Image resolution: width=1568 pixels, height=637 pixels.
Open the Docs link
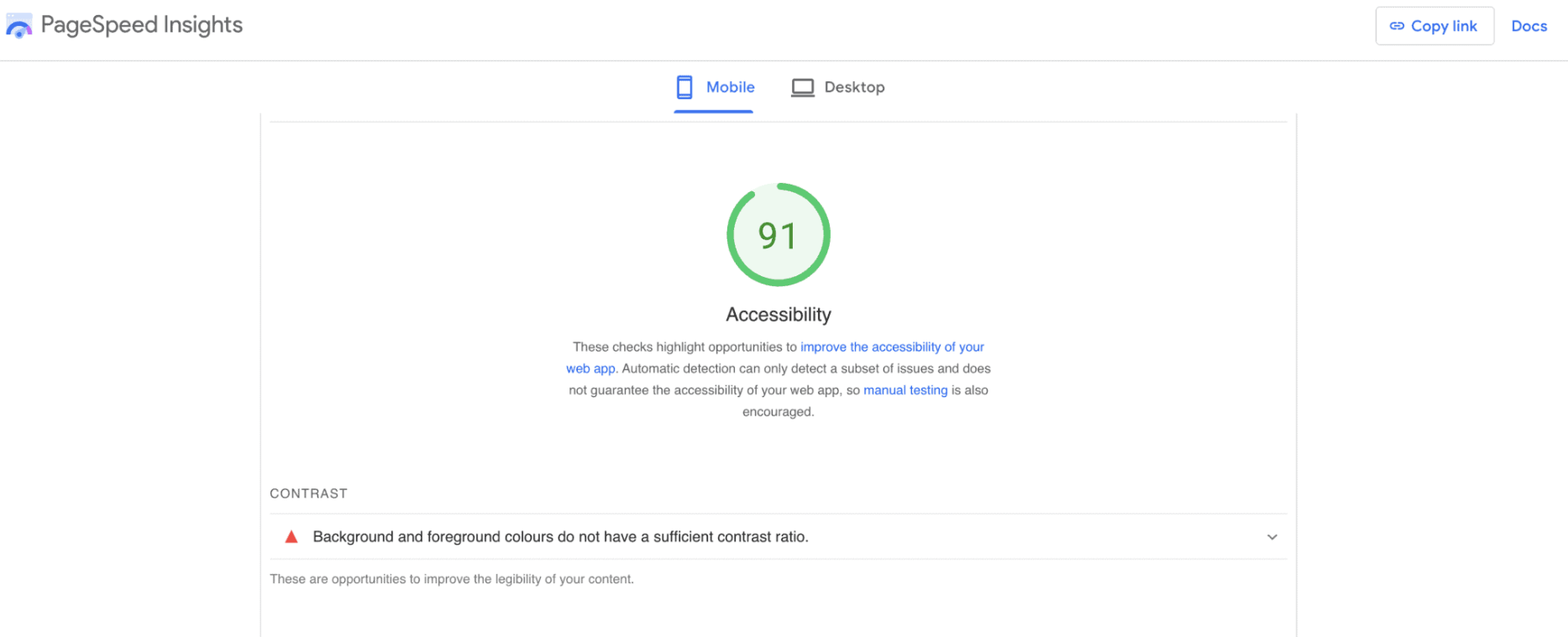pyautogui.click(x=1529, y=26)
